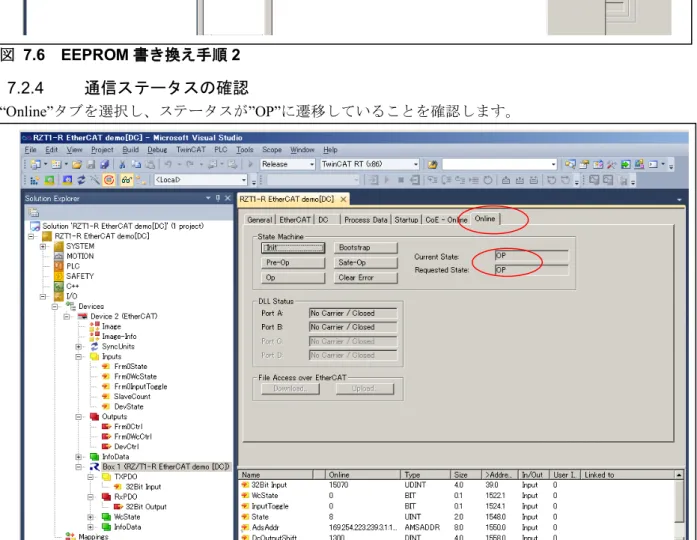Collapse the Inputs folder node
This screenshot has height=540, width=697.
point(79,356)
